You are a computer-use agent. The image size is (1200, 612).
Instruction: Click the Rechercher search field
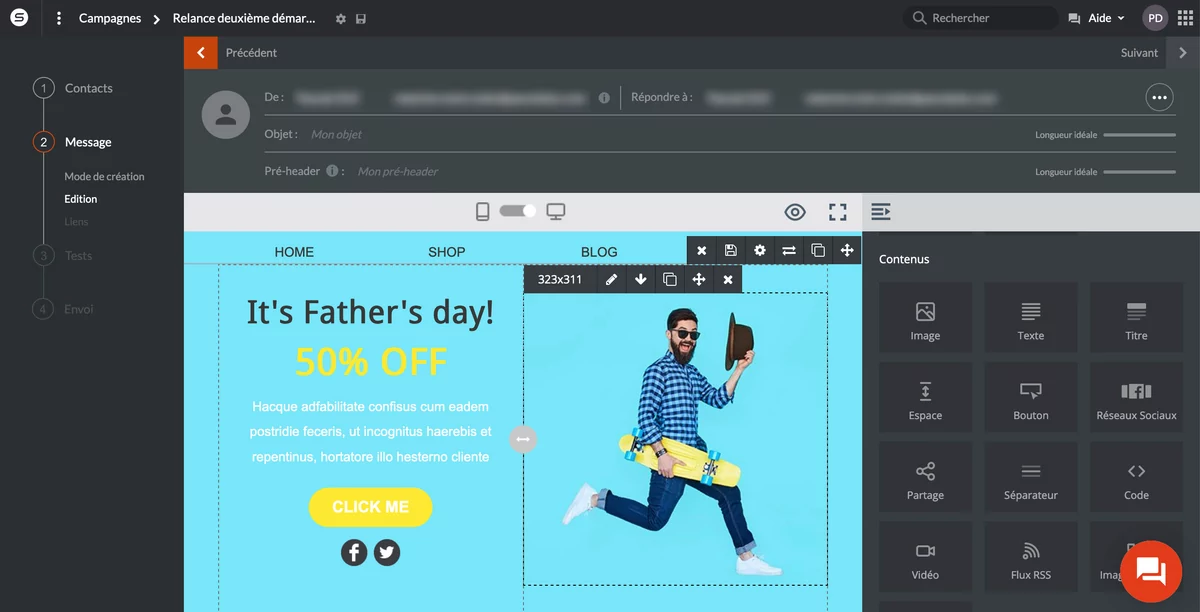[980, 18]
